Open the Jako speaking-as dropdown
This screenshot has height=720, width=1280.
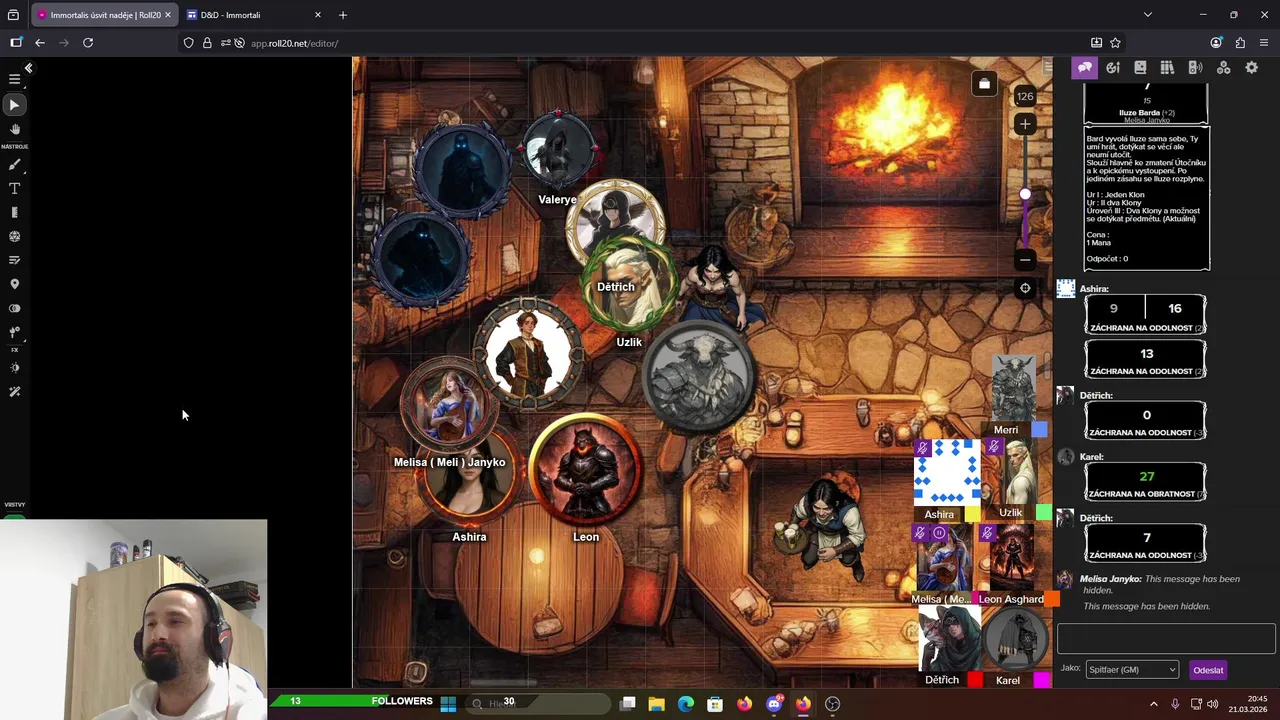click(x=1132, y=670)
